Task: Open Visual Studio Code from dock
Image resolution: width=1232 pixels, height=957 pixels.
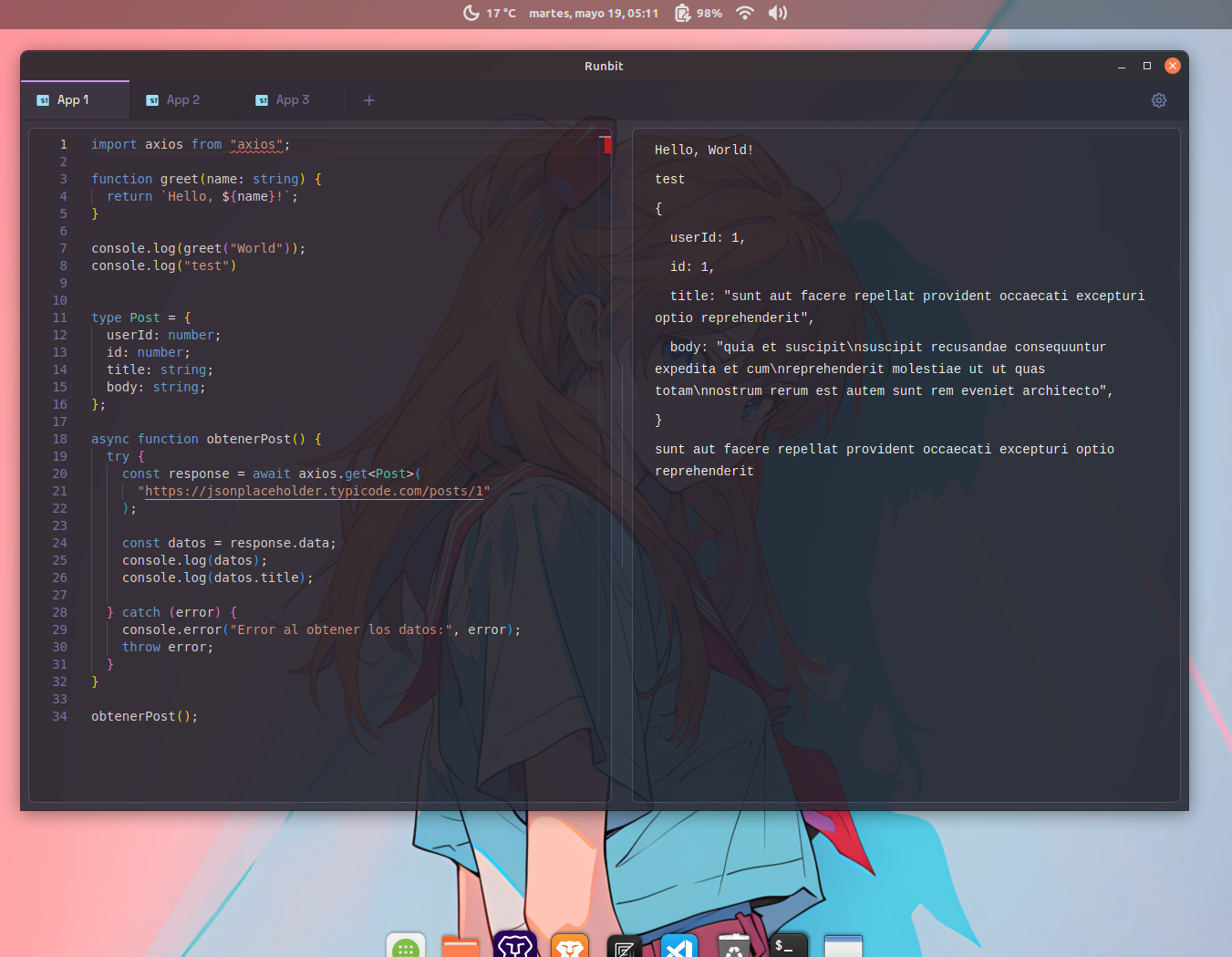Action: click(x=679, y=946)
